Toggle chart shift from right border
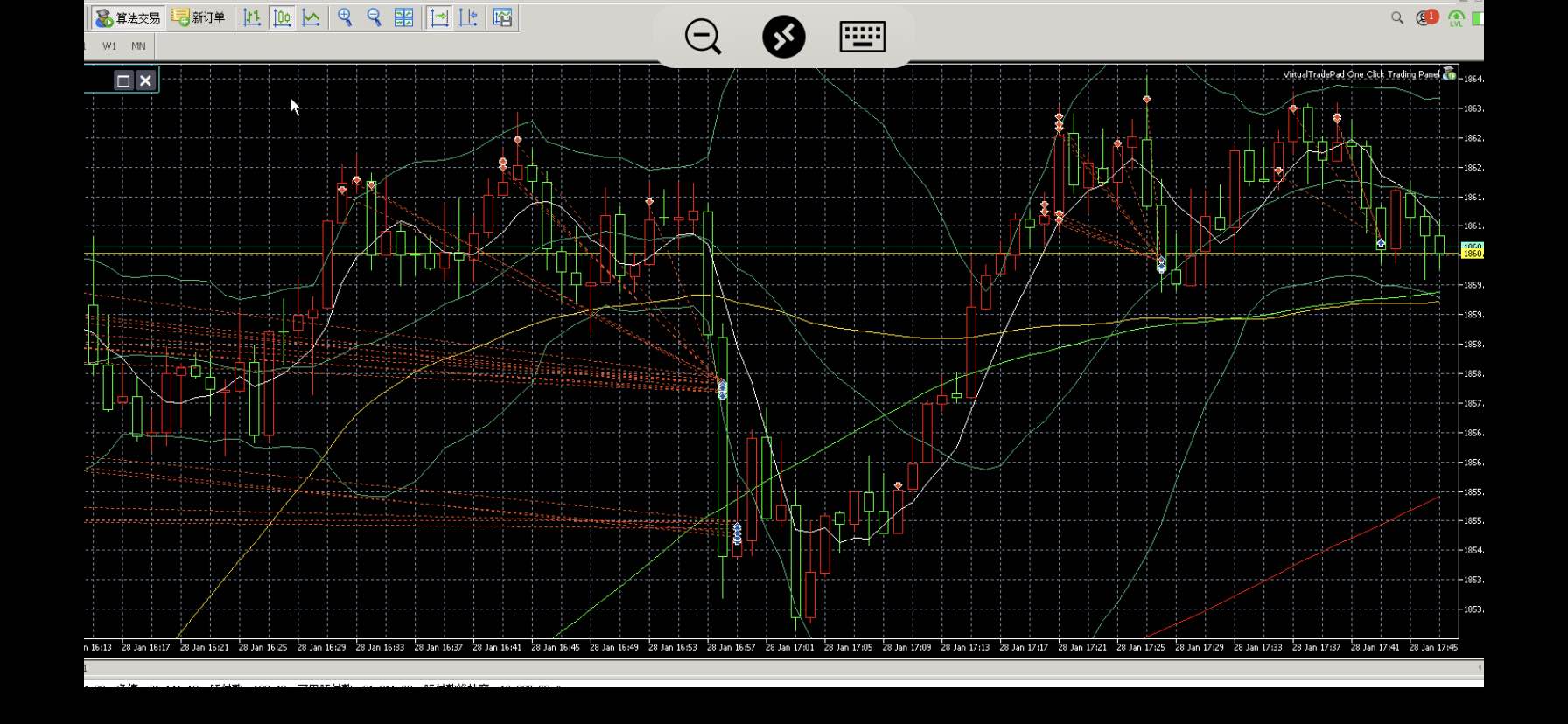1568x724 pixels. [468, 17]
